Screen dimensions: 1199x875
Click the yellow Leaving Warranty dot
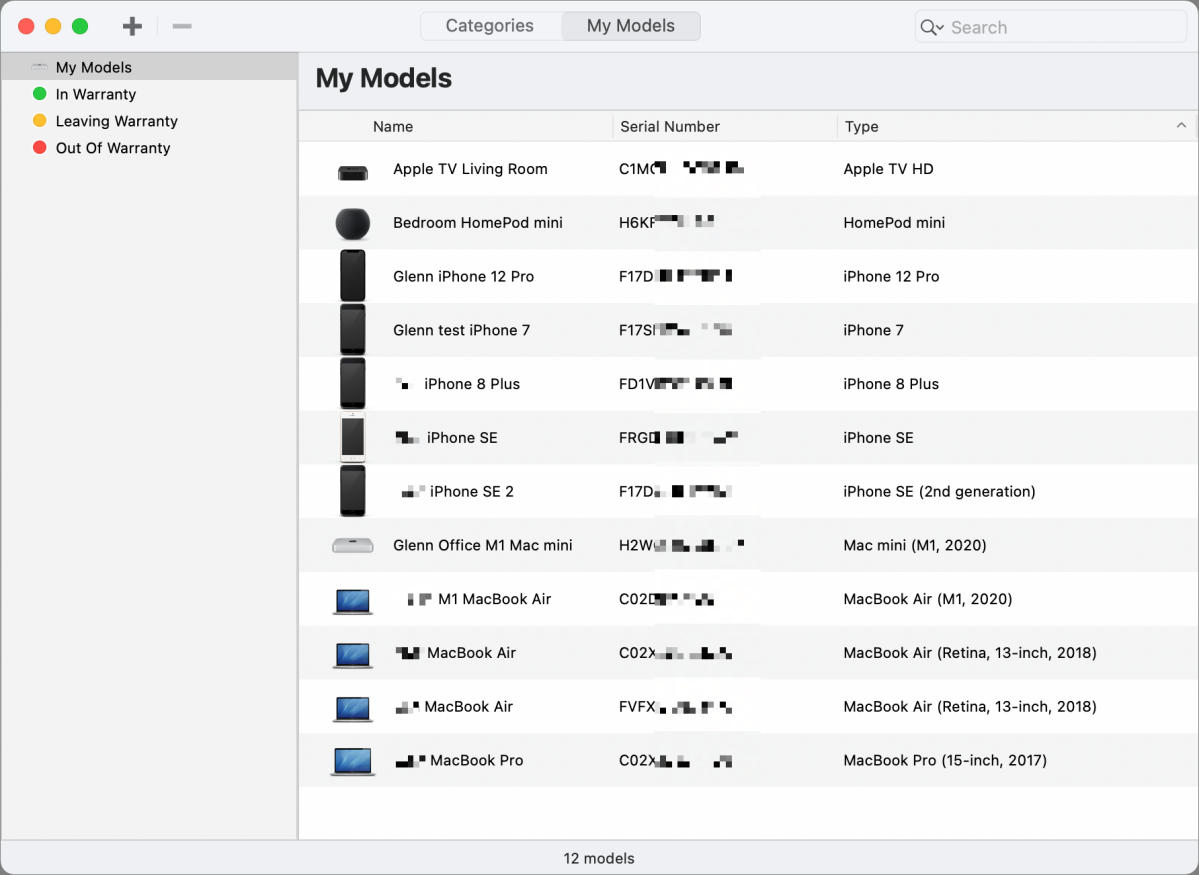coord(40,120)
